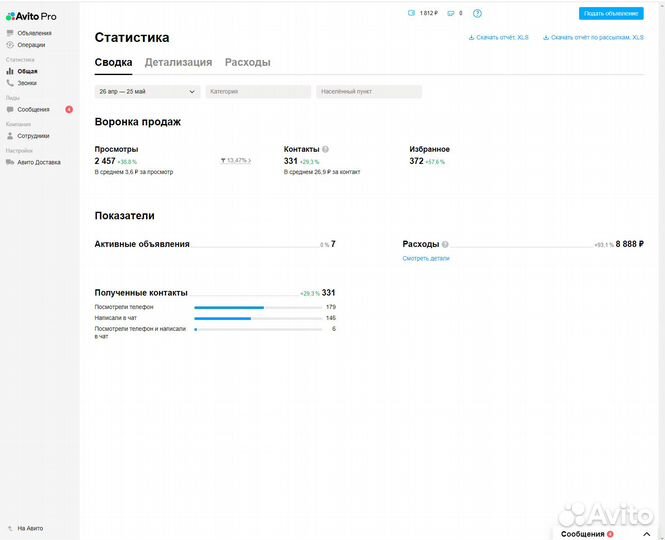This screenshot has height=540, width=665.
Task: Click the Избранное value 372
Action: tap(416, 161)
